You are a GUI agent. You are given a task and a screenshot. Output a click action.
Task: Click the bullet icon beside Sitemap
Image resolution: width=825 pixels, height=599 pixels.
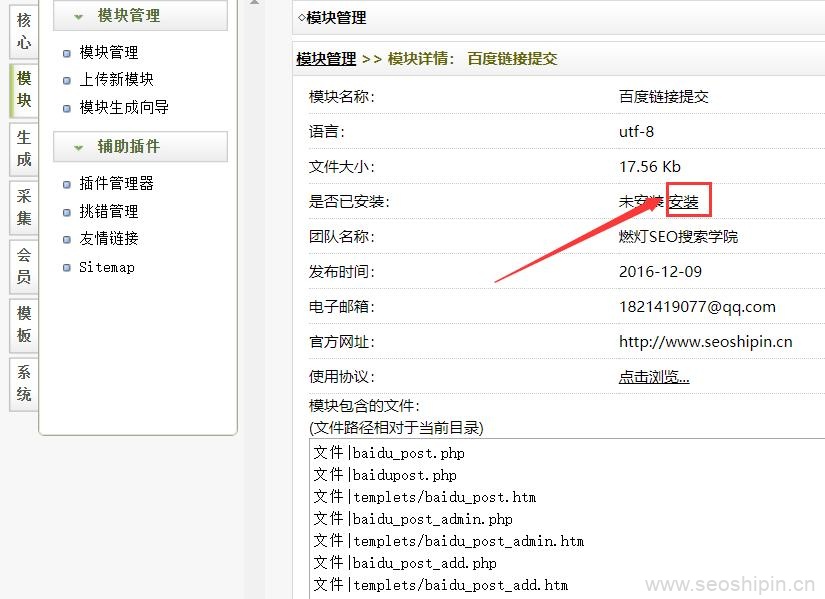click(67, 268)
